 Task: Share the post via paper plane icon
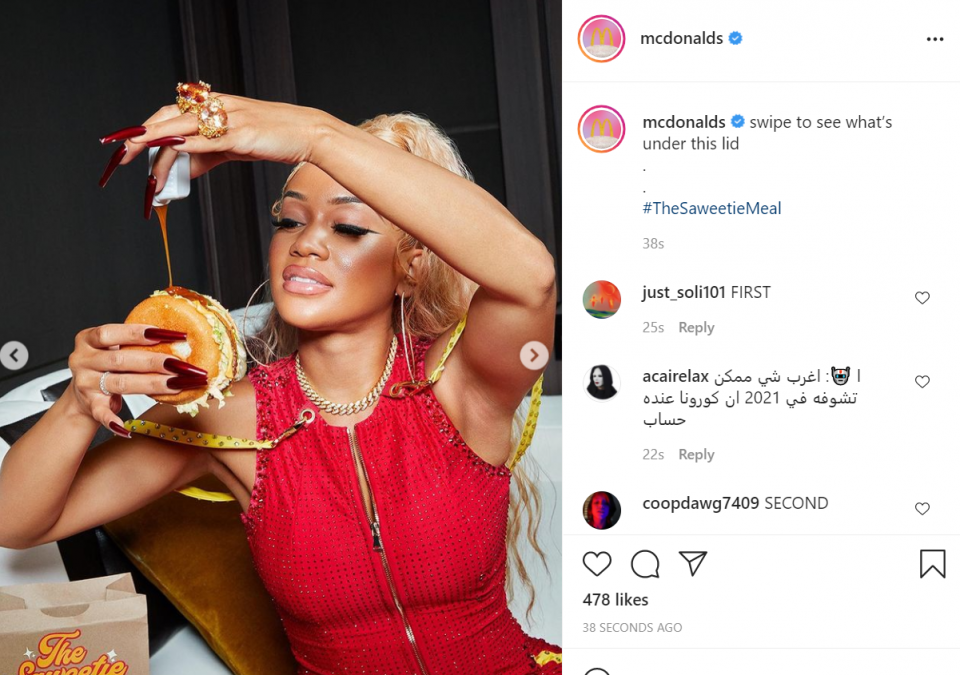click(693, 564)
